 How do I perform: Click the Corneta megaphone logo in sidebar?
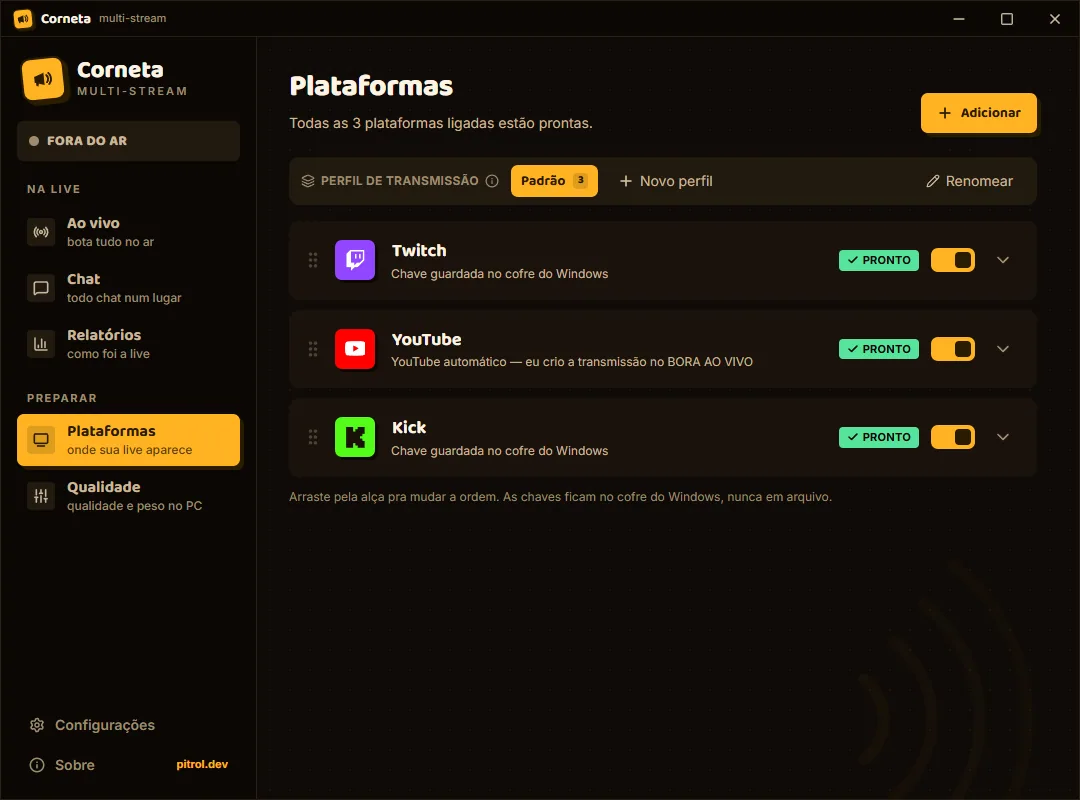point(43,79)
